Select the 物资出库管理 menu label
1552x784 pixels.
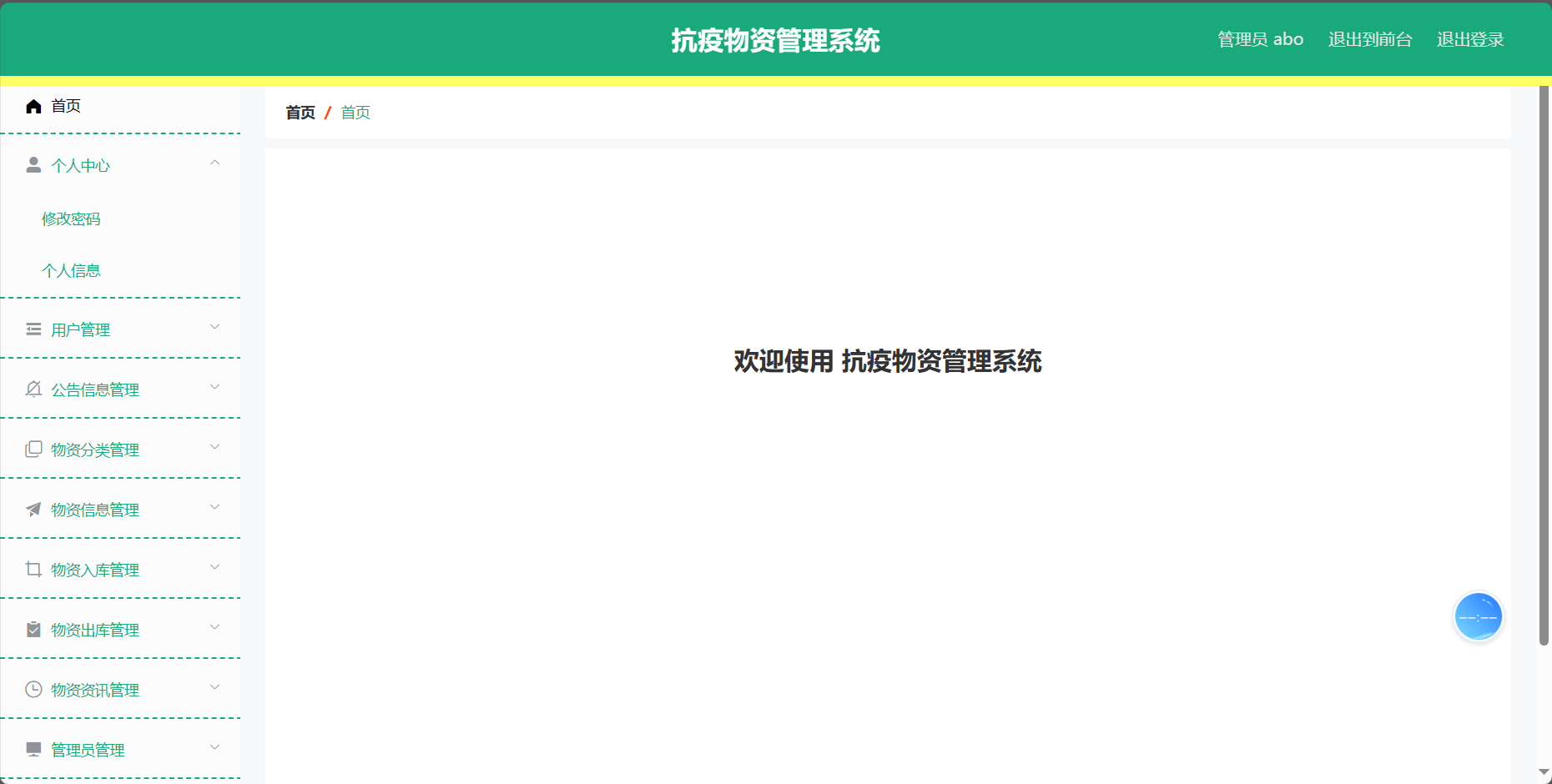tap(95, 630)
